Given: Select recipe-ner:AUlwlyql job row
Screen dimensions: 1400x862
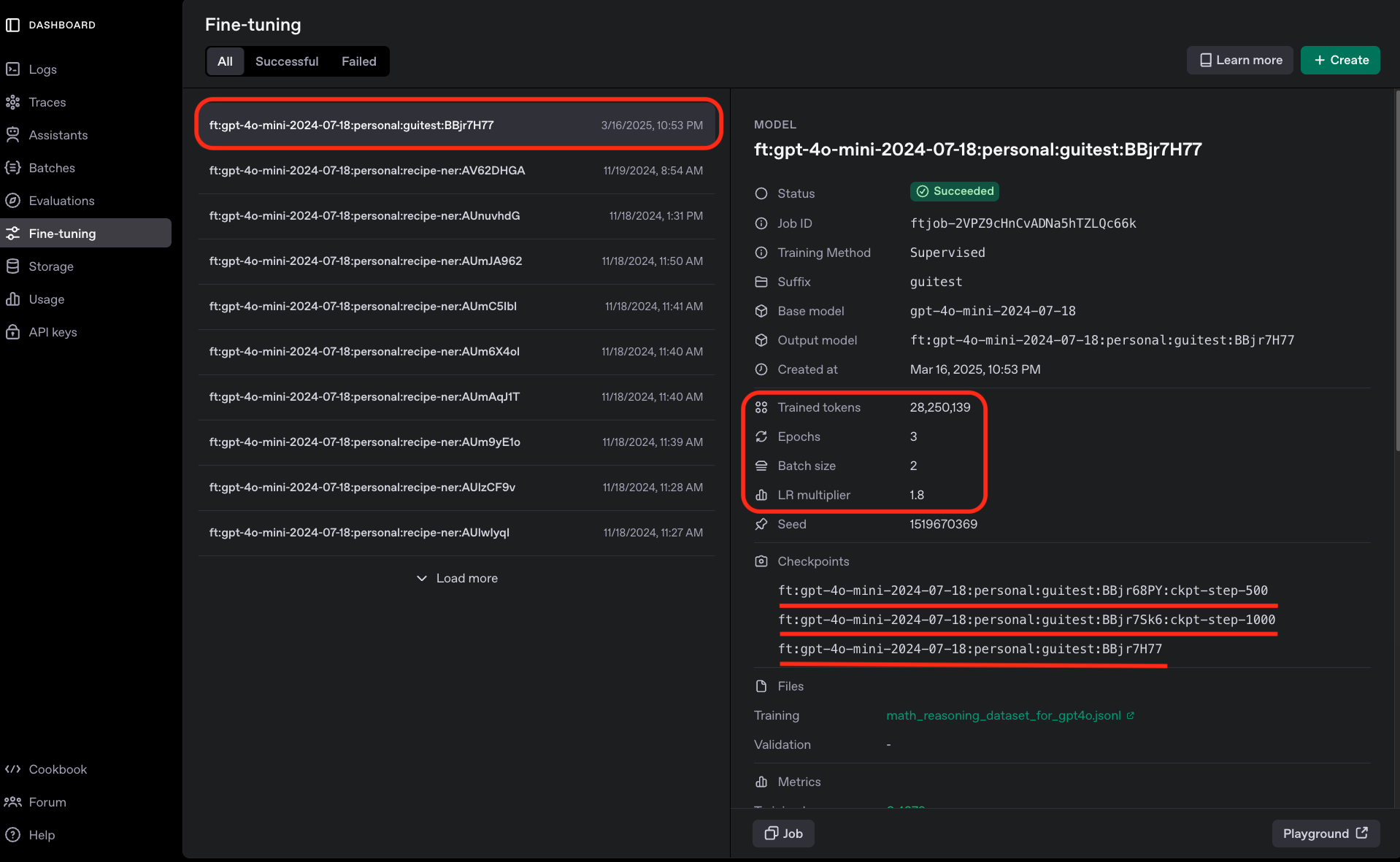Looking at the screenshot, I should [x=457, y=533].
